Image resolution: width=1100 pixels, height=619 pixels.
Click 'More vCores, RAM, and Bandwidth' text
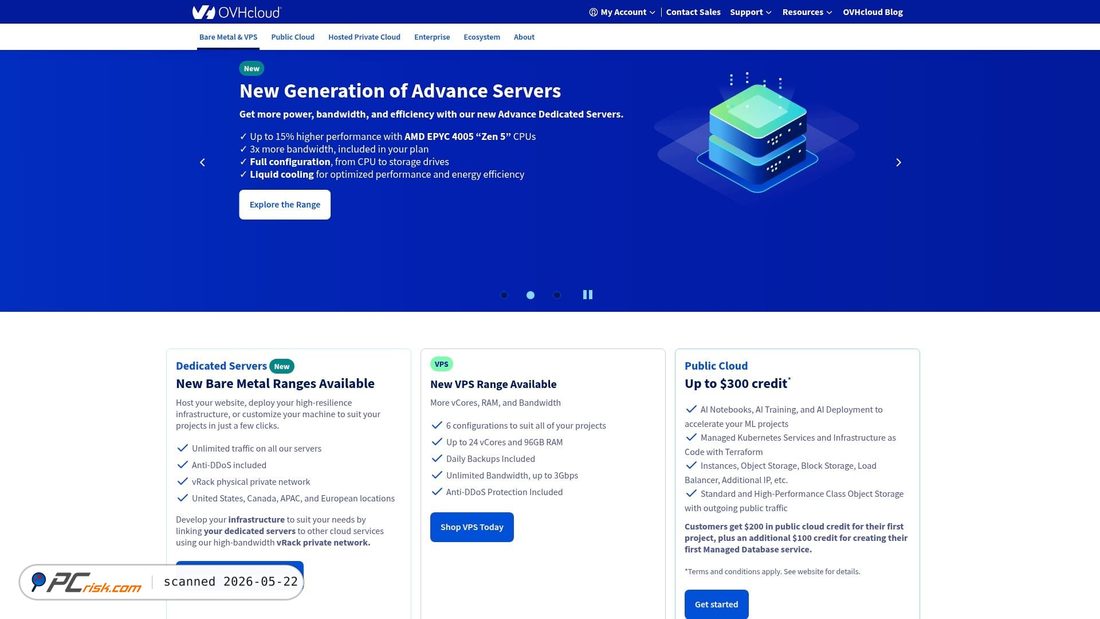[x=495, y=403]
